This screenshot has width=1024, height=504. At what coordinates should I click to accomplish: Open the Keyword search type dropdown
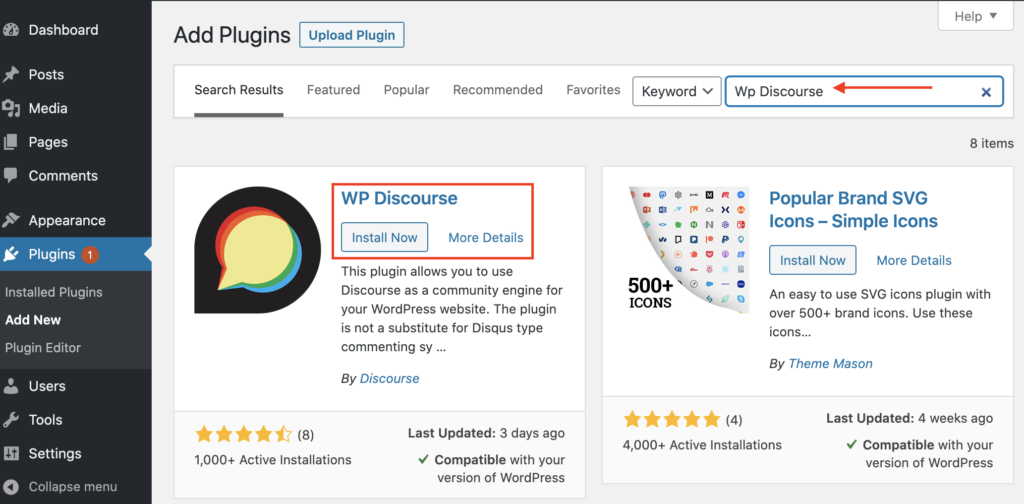coord(677,91)
